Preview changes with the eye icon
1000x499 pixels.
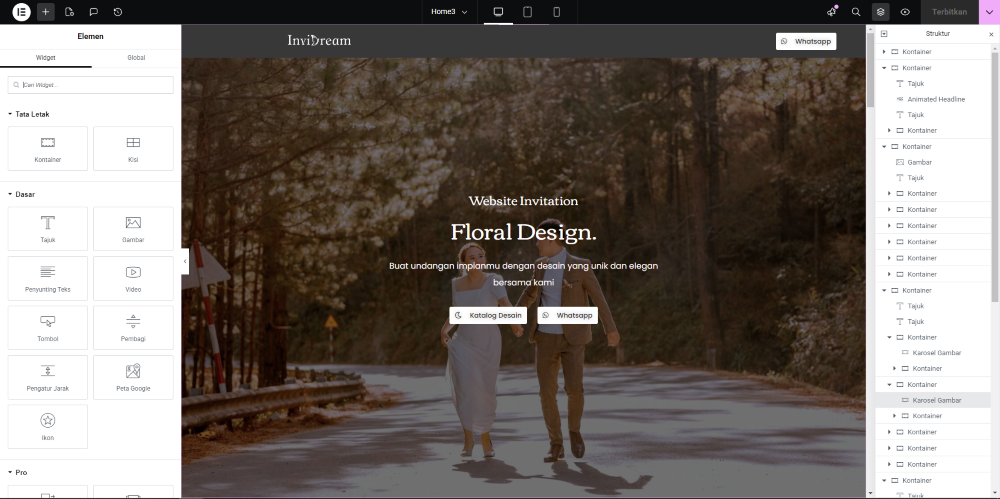tap(905, 12)
